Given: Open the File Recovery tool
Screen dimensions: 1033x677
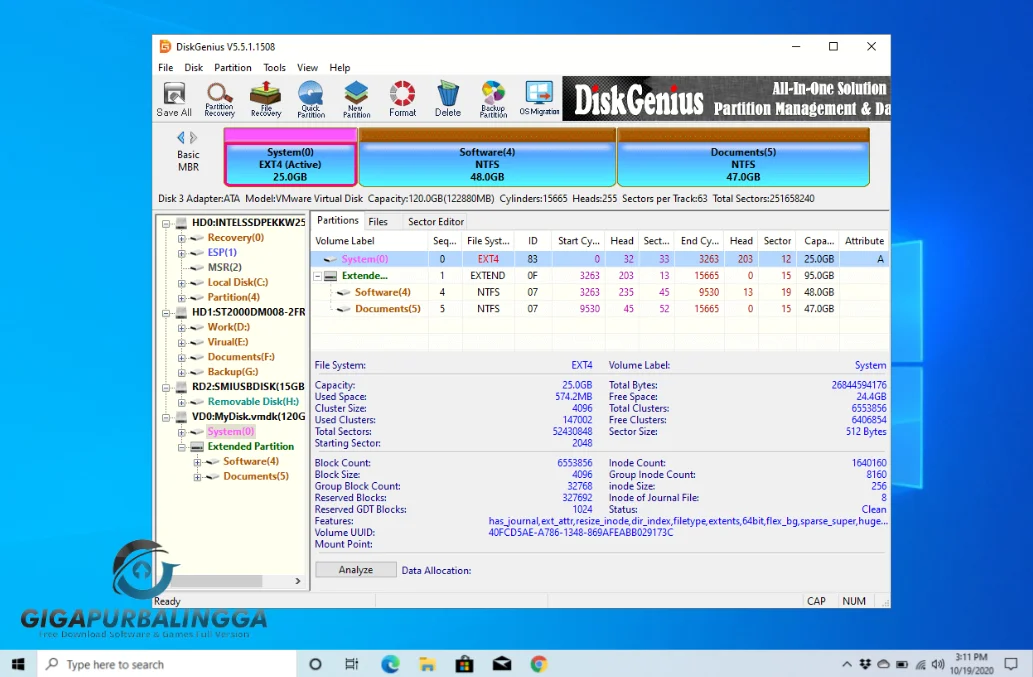Looking at the screenshot, I should click(264, 97).
